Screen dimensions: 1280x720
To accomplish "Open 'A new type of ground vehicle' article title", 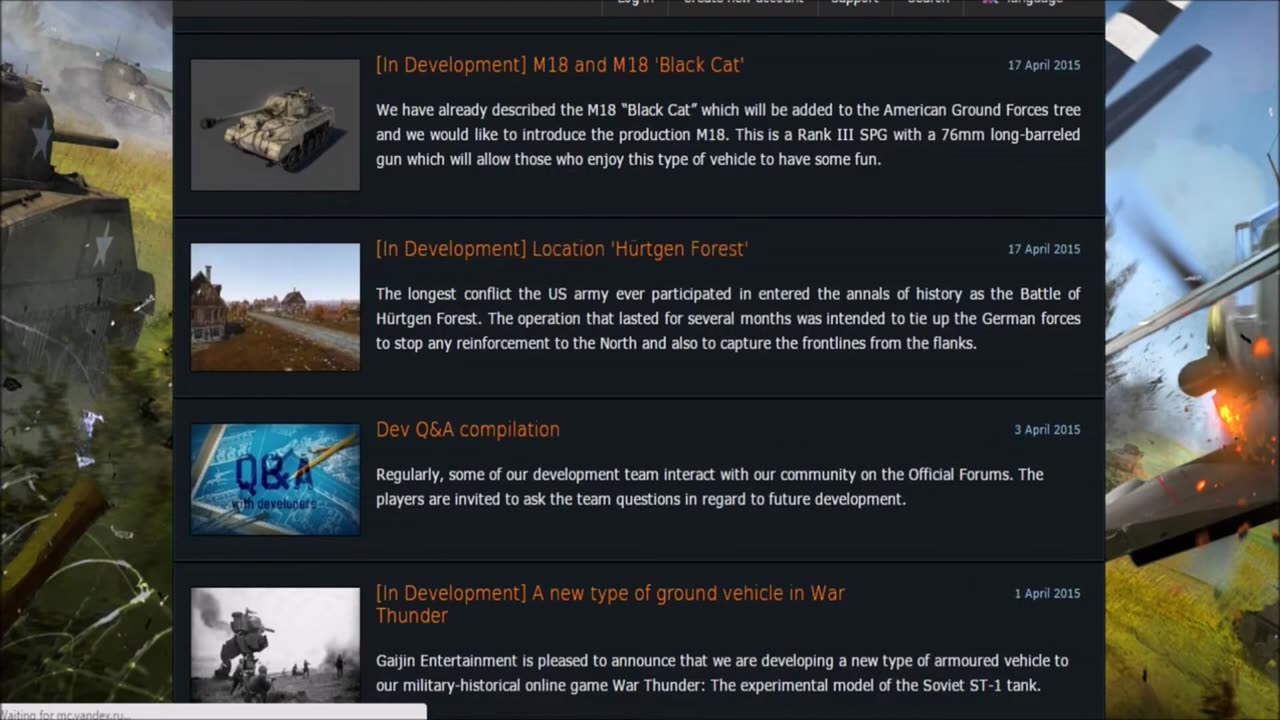I will click(611, 604).
